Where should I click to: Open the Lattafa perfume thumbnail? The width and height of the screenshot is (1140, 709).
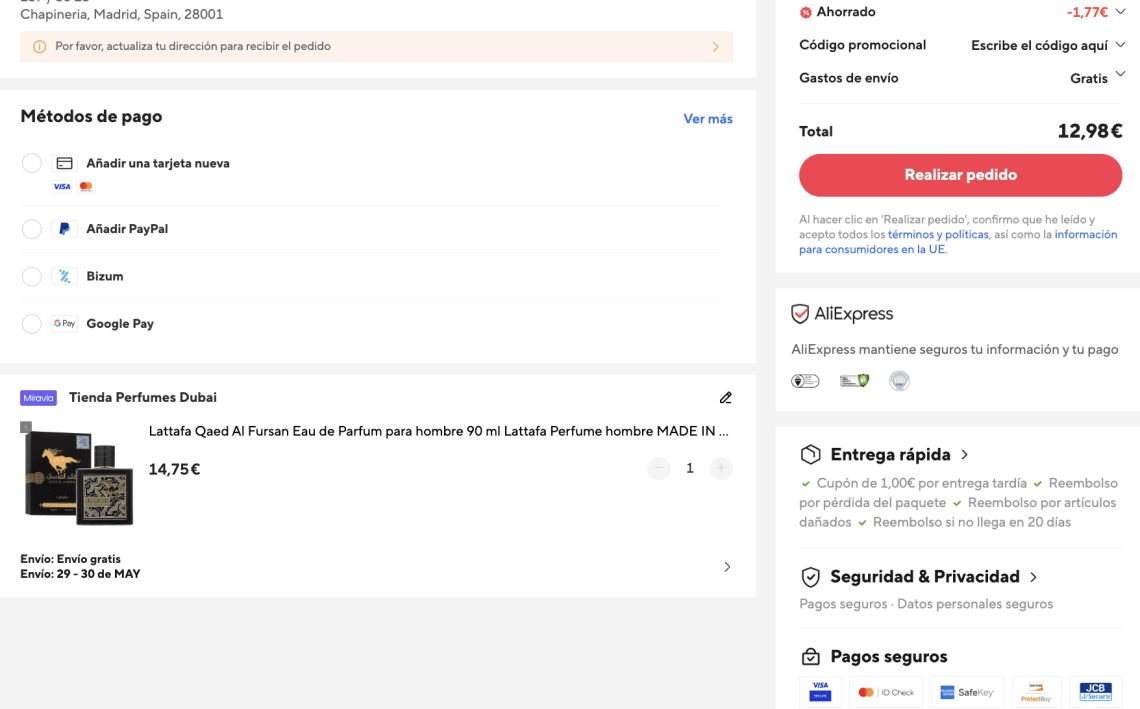77,473
